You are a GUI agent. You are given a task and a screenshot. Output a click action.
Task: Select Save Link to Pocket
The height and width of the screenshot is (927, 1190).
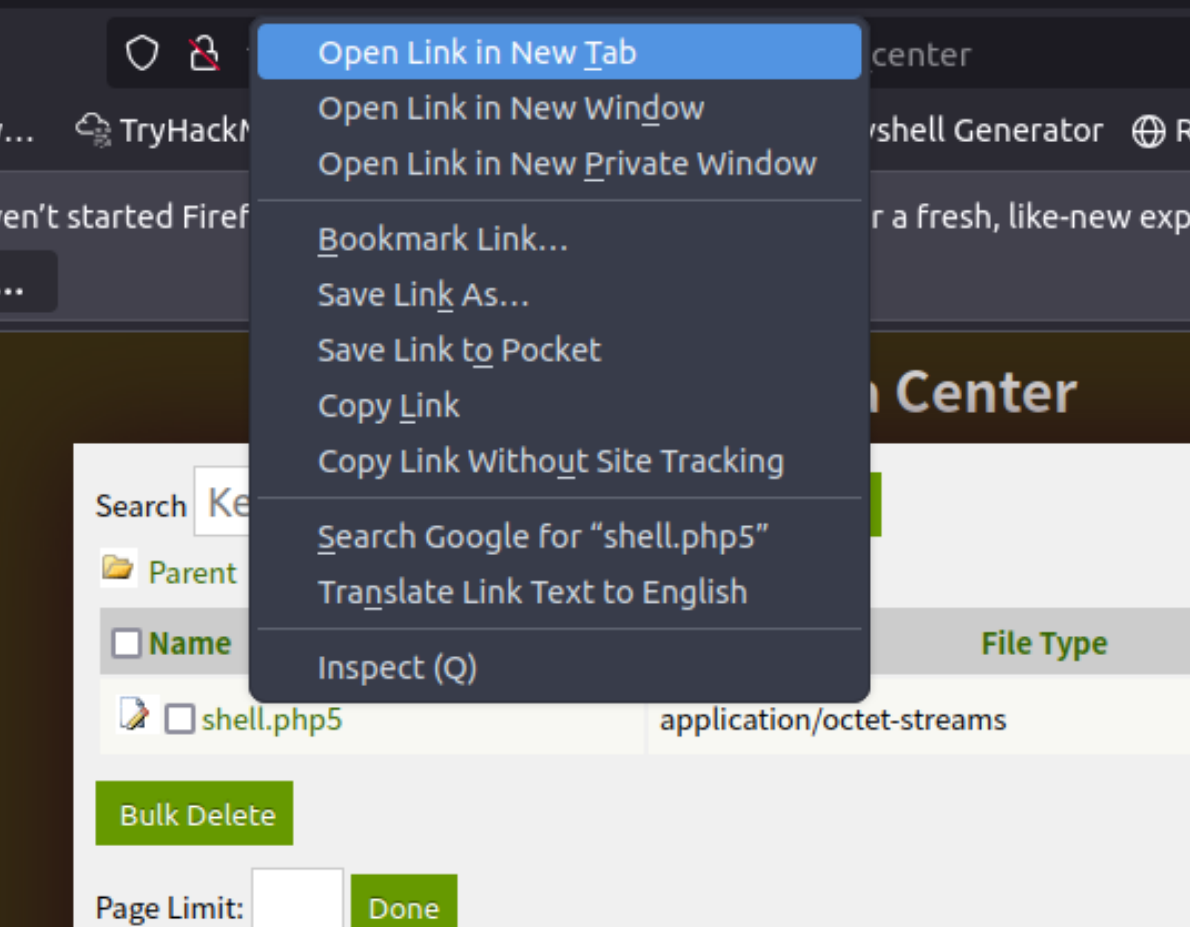(559, 350)
